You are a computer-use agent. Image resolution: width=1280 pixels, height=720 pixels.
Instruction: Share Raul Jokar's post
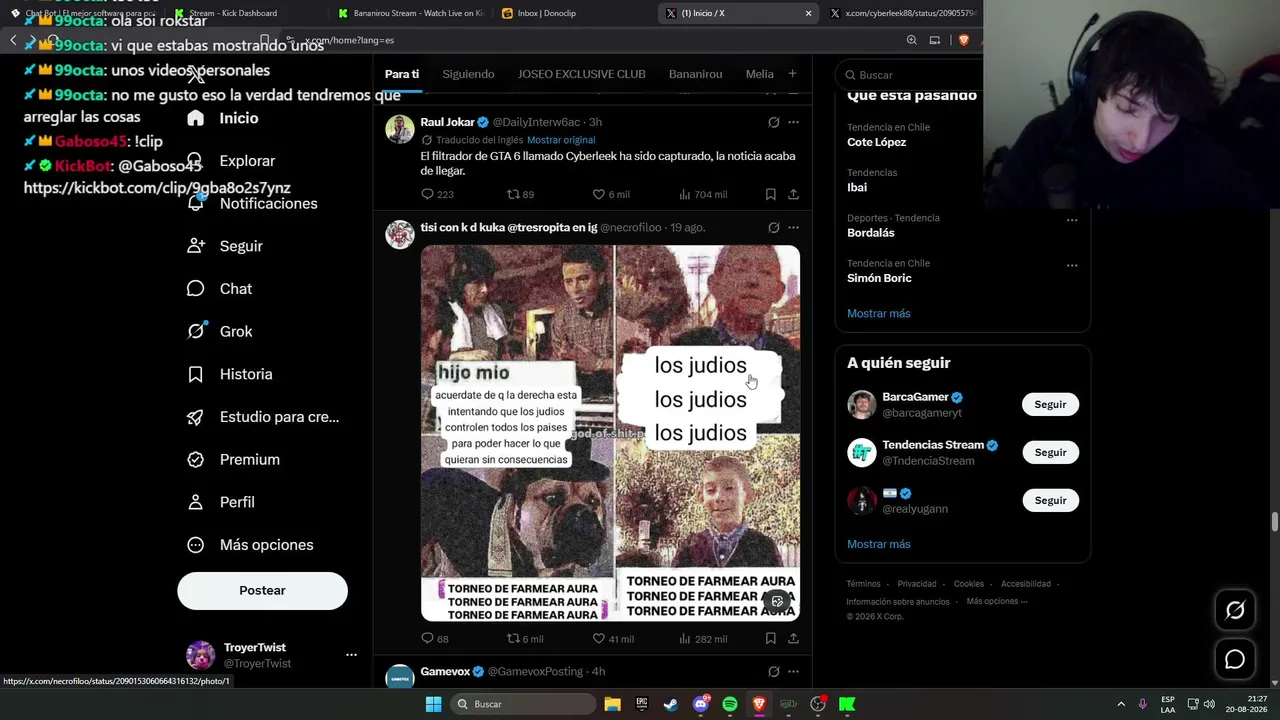pyautogui.click(x=793, y=194)
